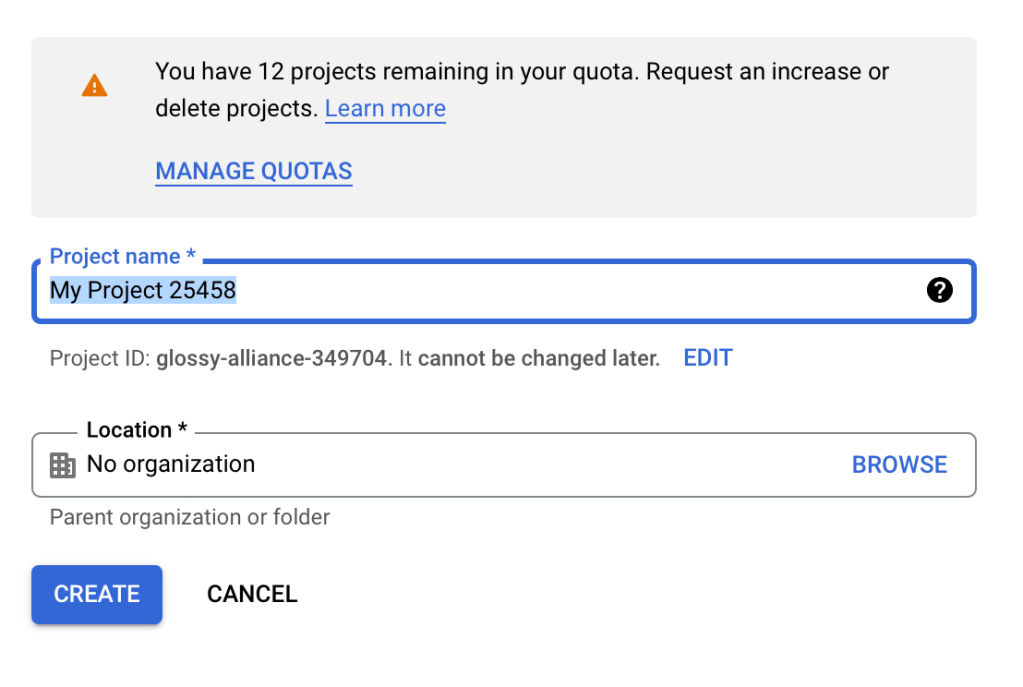The image size is (1023, 687).
Task: Click the No organization location value
Action: pos(171,465)
